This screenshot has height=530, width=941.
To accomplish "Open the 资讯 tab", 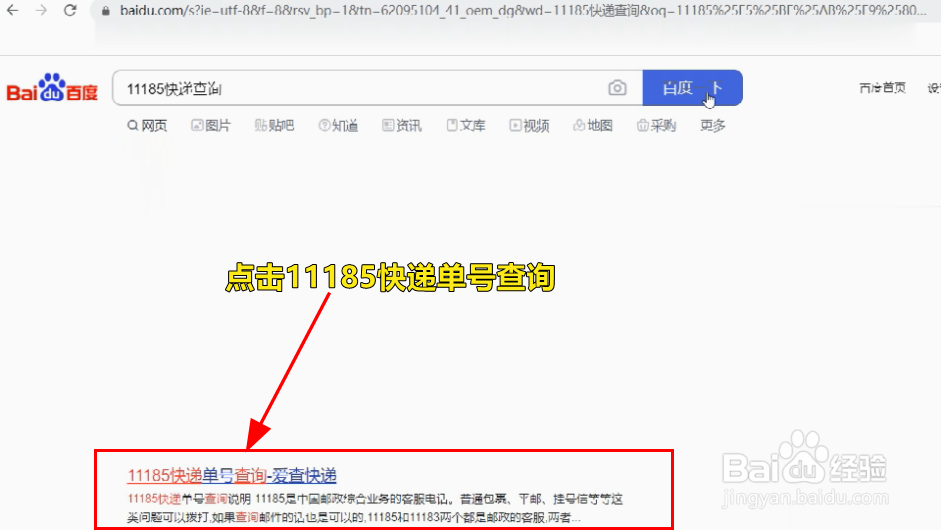I will (x=402, y=125).
